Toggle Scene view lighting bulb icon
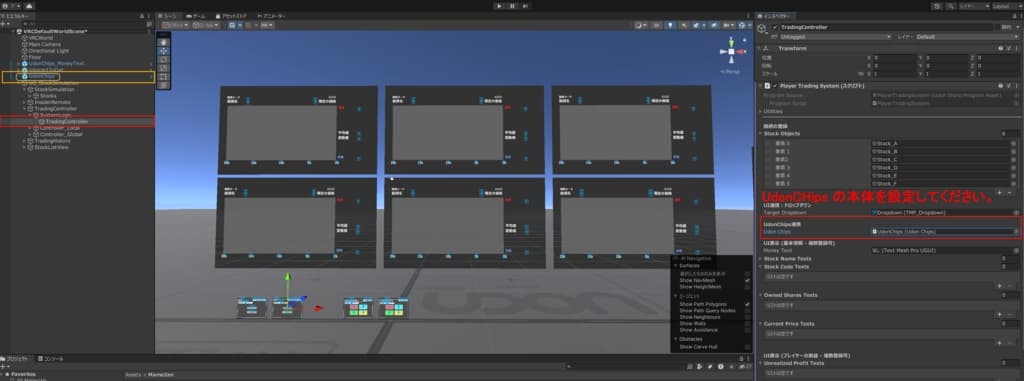Screen dimensions: 1024x381 pyautogui.click(x=671, y=25)
